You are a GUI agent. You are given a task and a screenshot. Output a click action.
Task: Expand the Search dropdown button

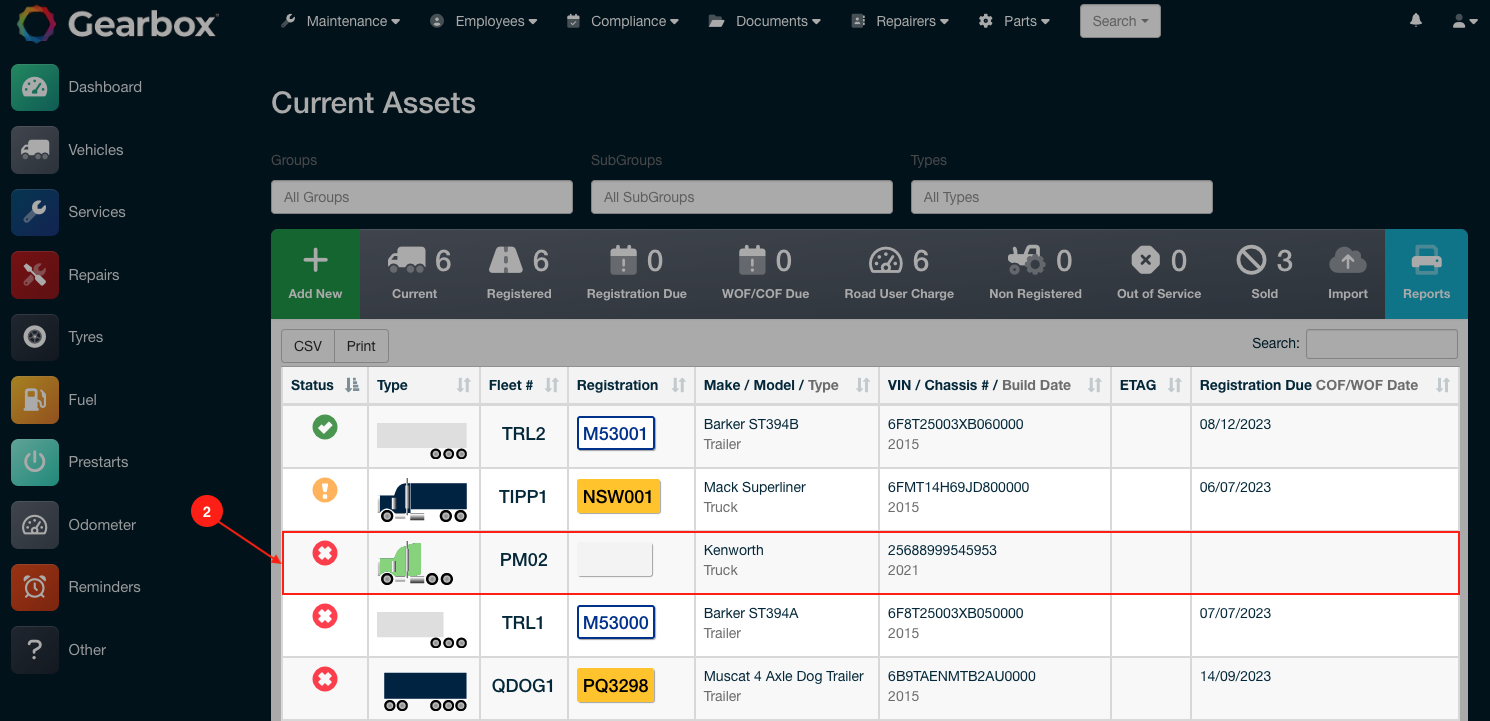[x=1119, y=21]
